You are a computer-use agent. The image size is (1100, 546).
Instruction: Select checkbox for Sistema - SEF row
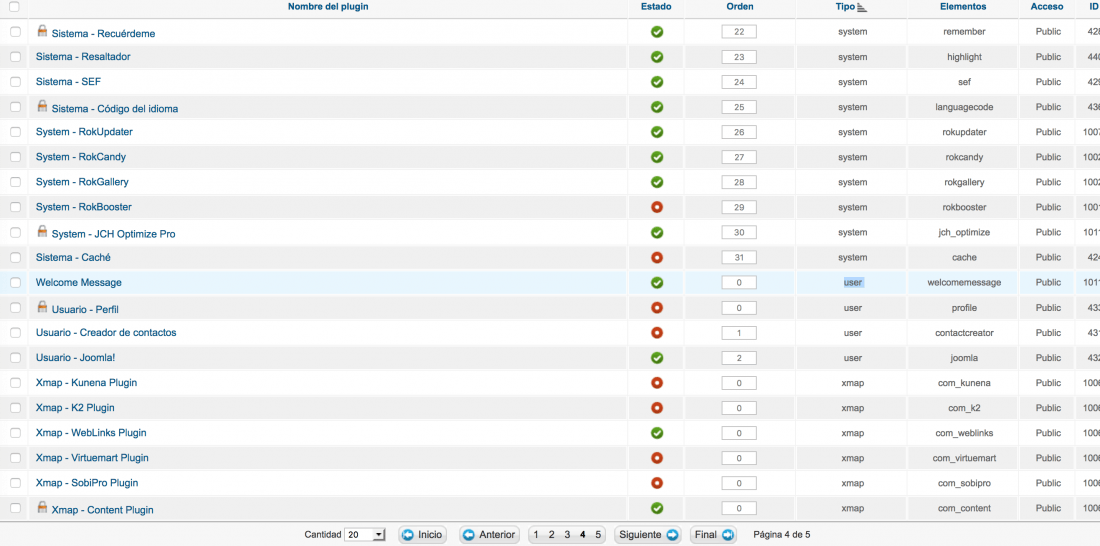pos(15,82)
